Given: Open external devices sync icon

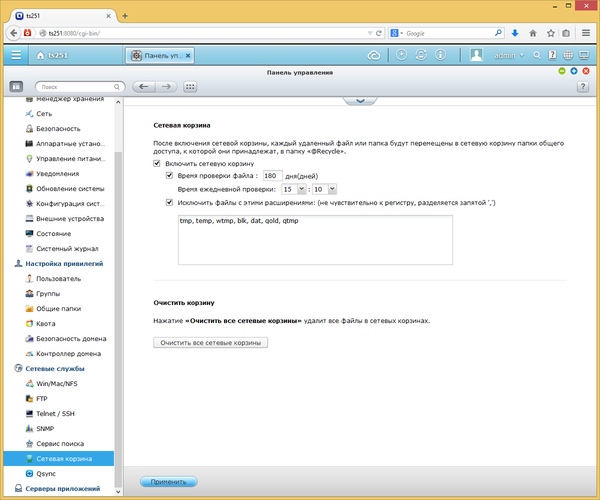Looking at the screenshot, I should (421, 55).
